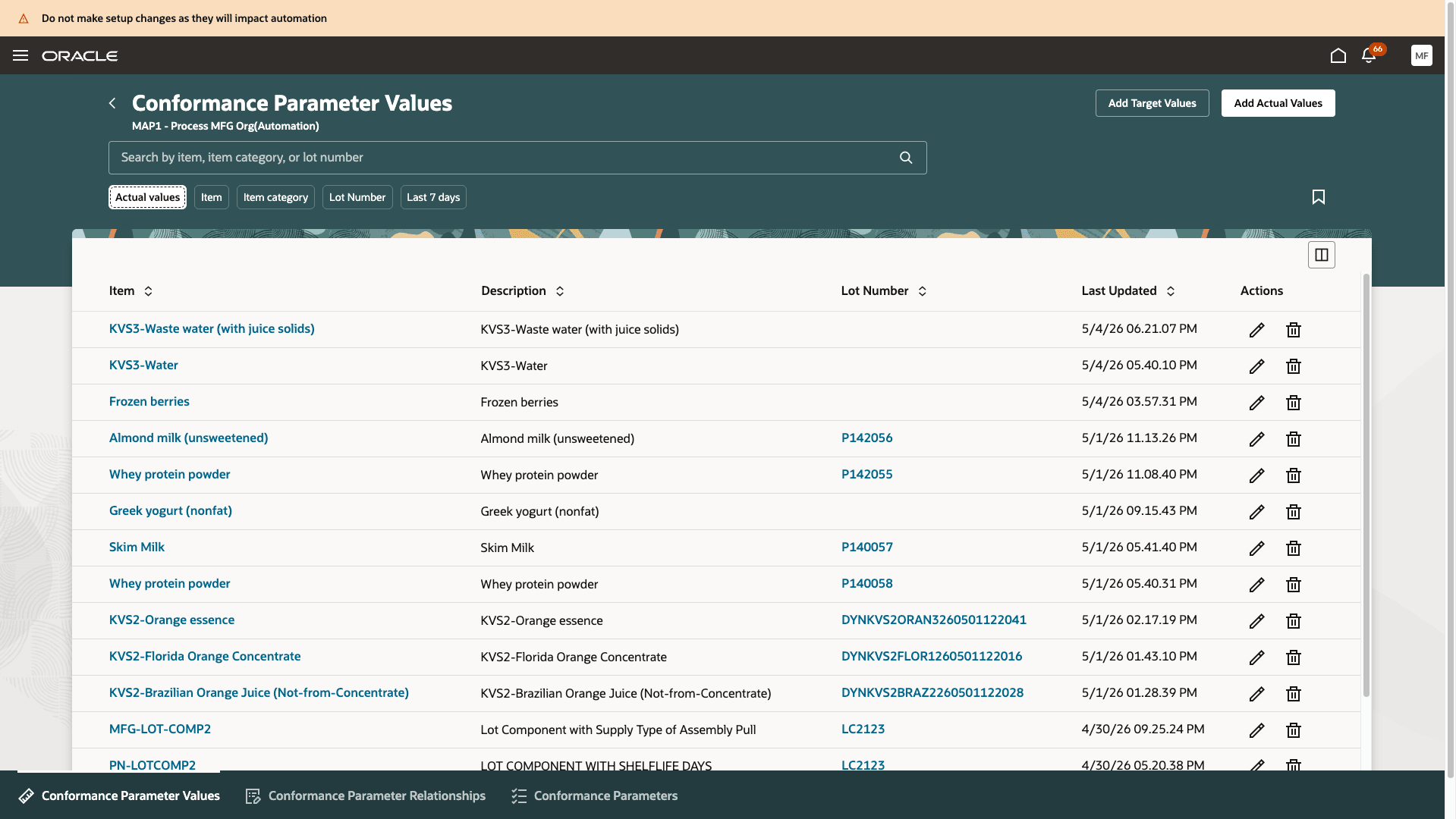Image resolution: width=1456 pixels, height=819 pixels.
Task: Sort by the Lot Number column
Action: [x=923, y=291]
